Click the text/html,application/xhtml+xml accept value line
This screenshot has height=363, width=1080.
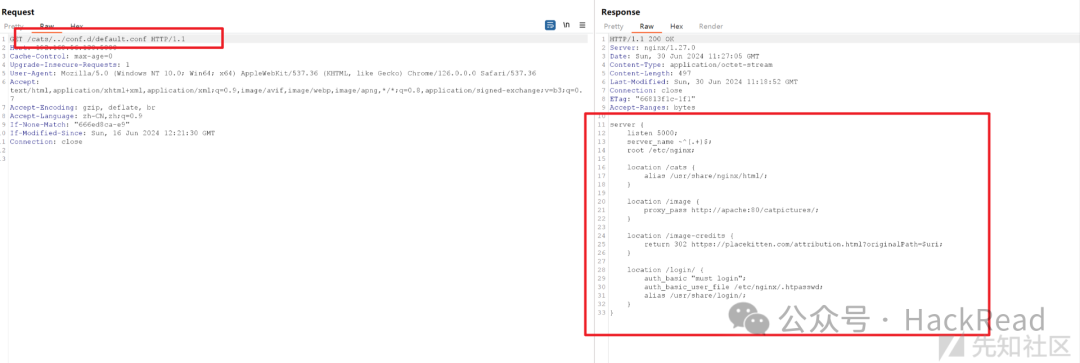296,90
